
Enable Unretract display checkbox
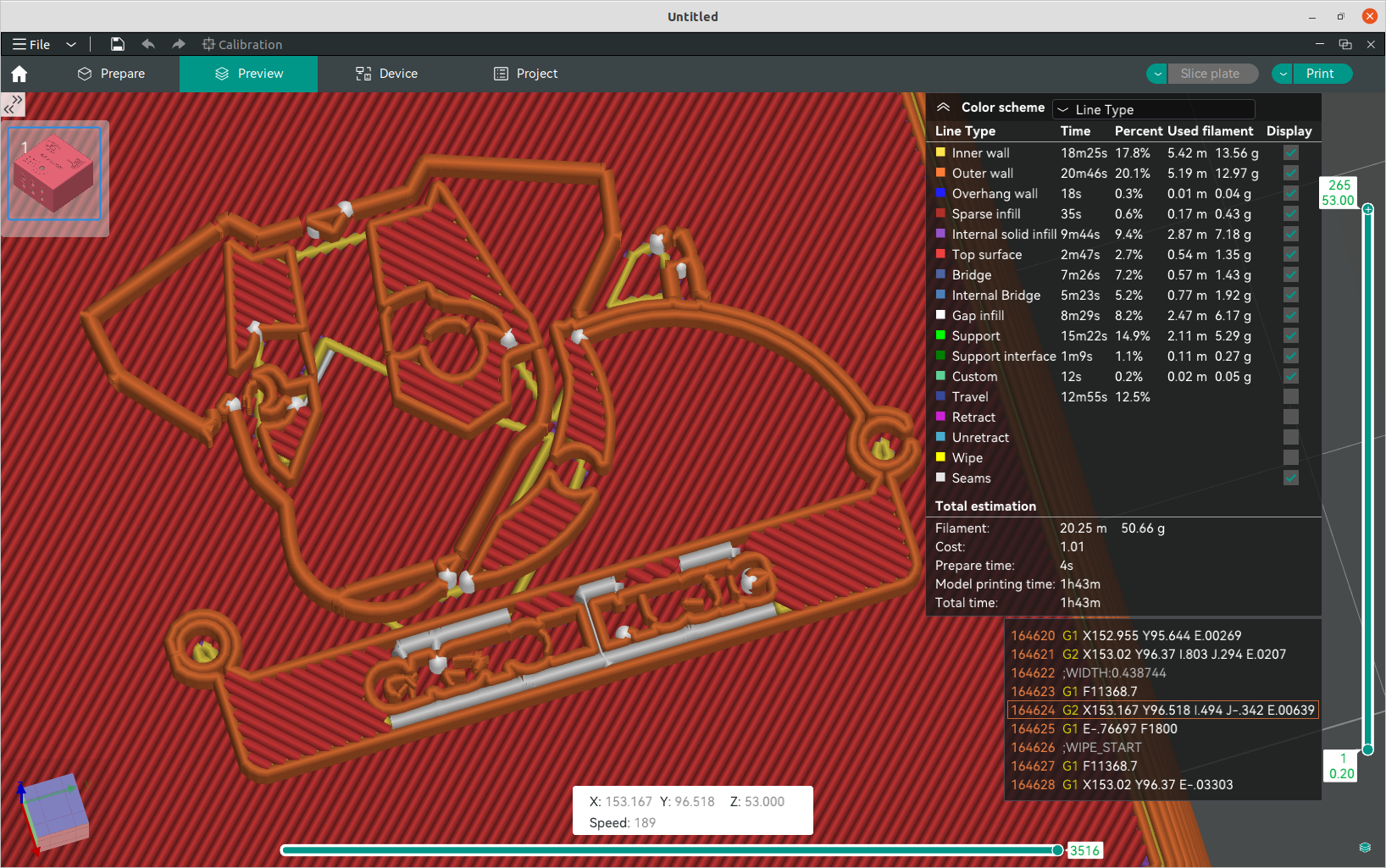(x=1291, y=437)
